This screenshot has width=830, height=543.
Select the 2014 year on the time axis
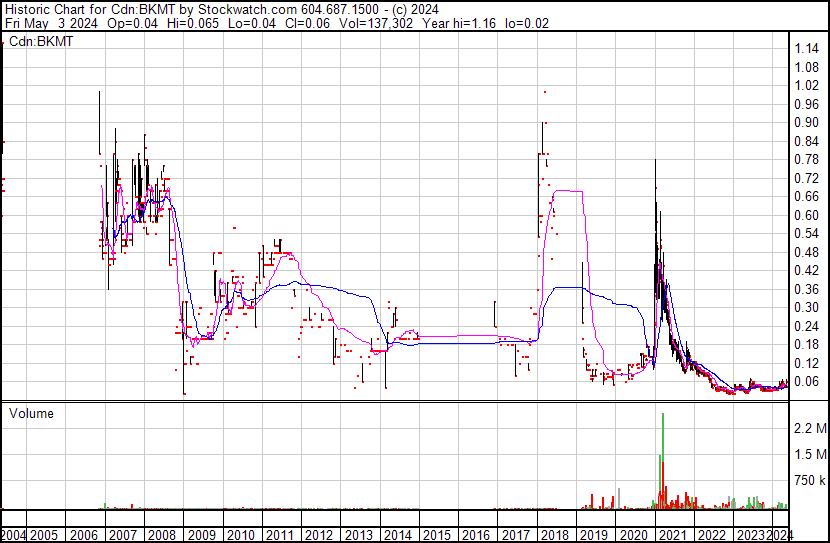pos(398,535)
